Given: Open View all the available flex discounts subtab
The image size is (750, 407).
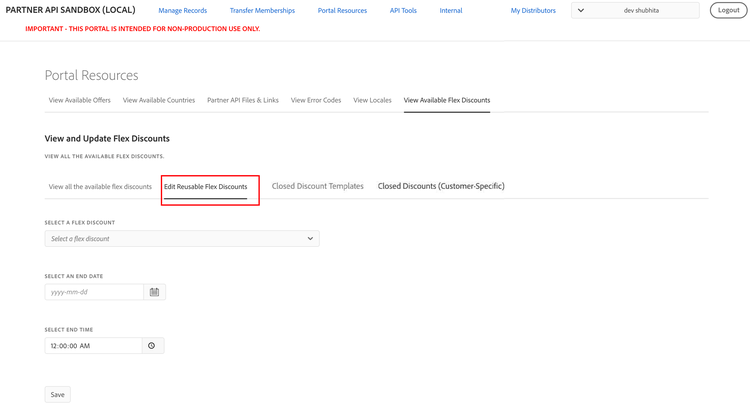Looking at the screenshot, I should pos(100,187).
